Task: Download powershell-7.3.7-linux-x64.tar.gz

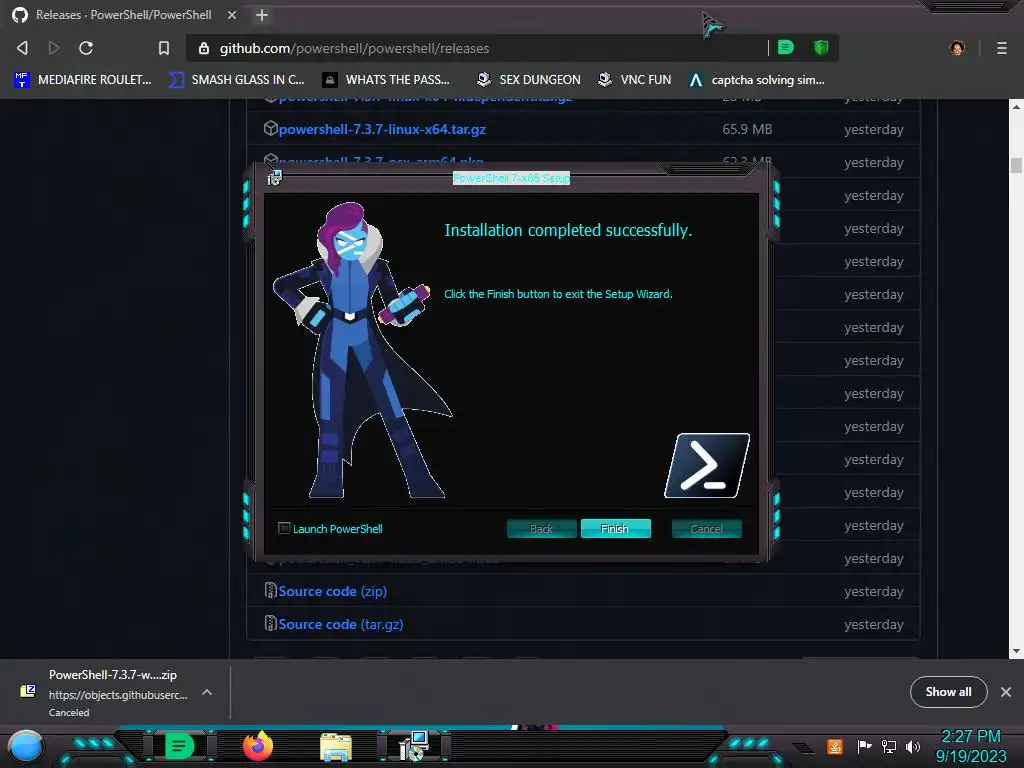Action: pos(382,129)
